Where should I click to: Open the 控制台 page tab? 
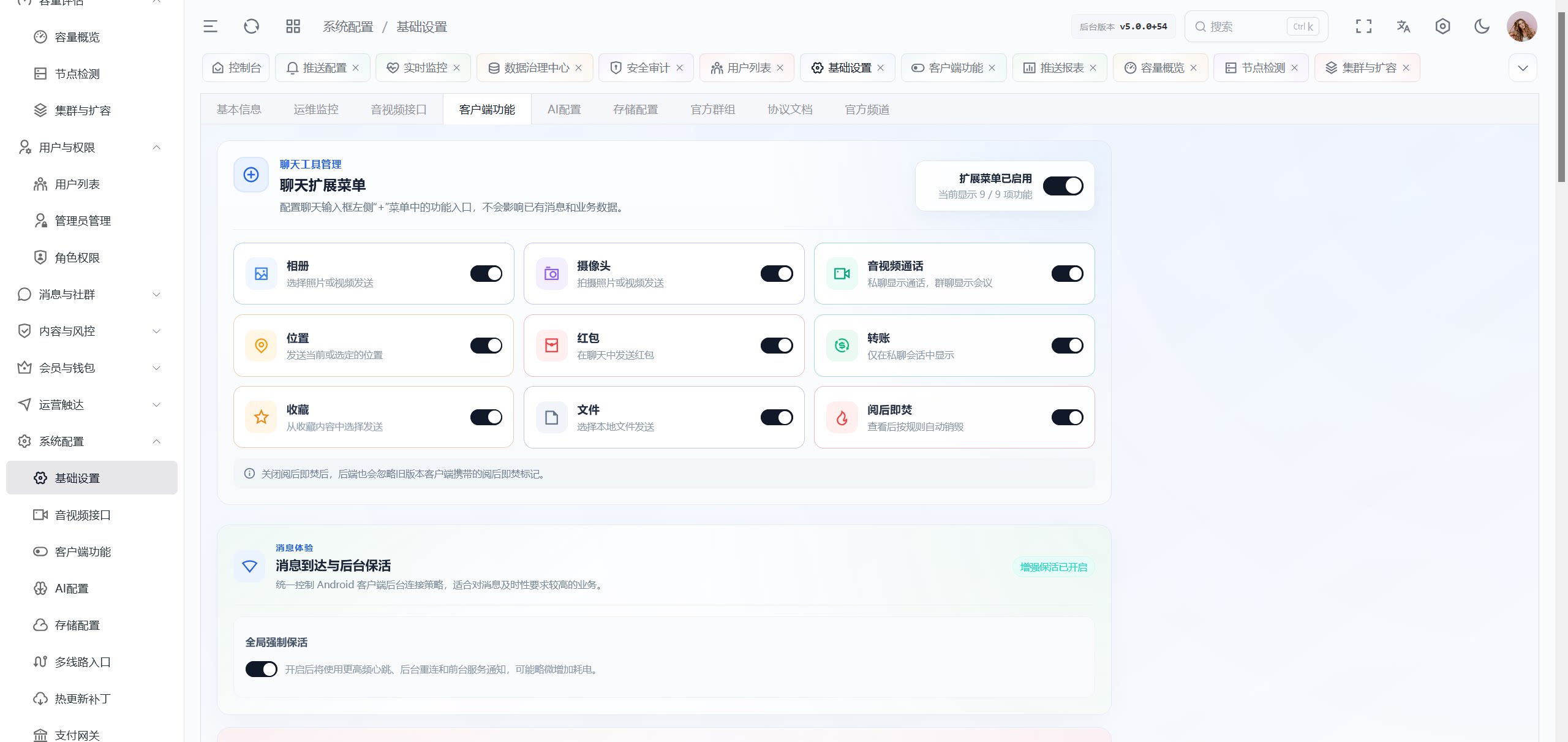(x=236, y=67)
